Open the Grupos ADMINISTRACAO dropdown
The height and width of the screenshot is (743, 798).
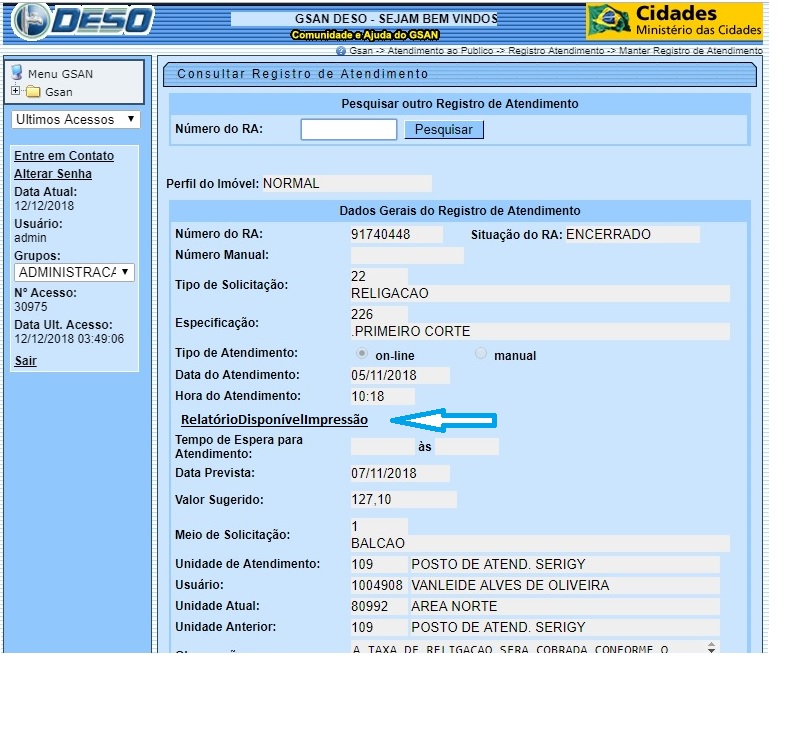click(76, 272)
